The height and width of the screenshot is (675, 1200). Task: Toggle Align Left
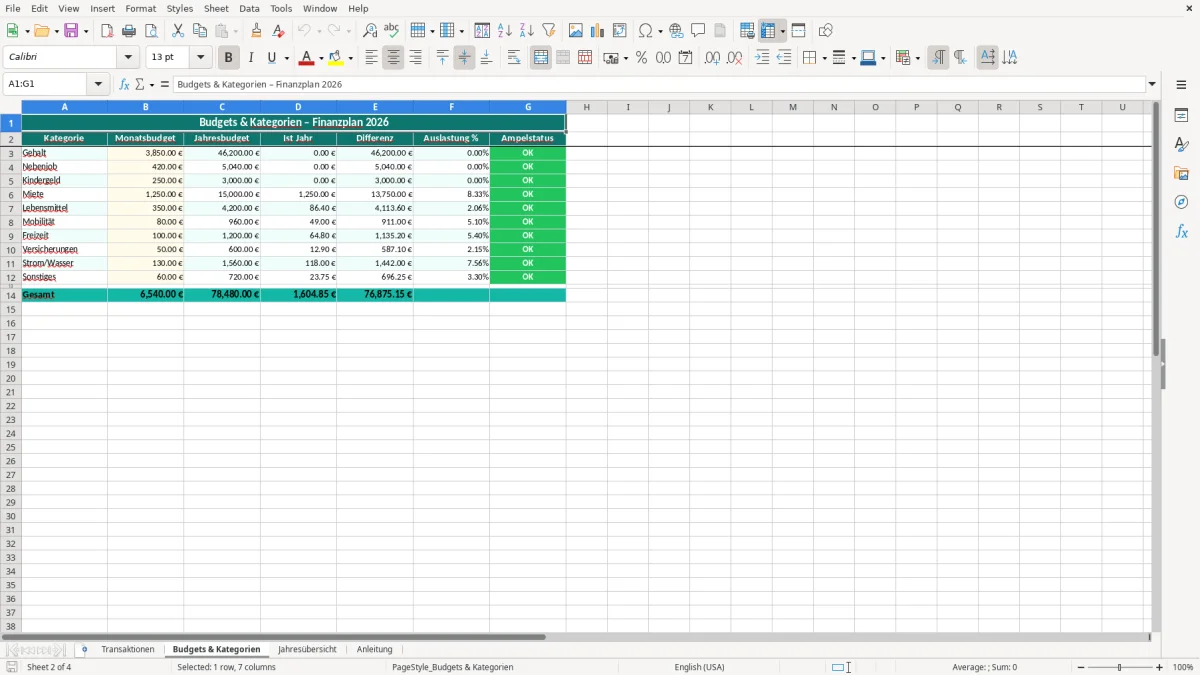tap(371, 58)
